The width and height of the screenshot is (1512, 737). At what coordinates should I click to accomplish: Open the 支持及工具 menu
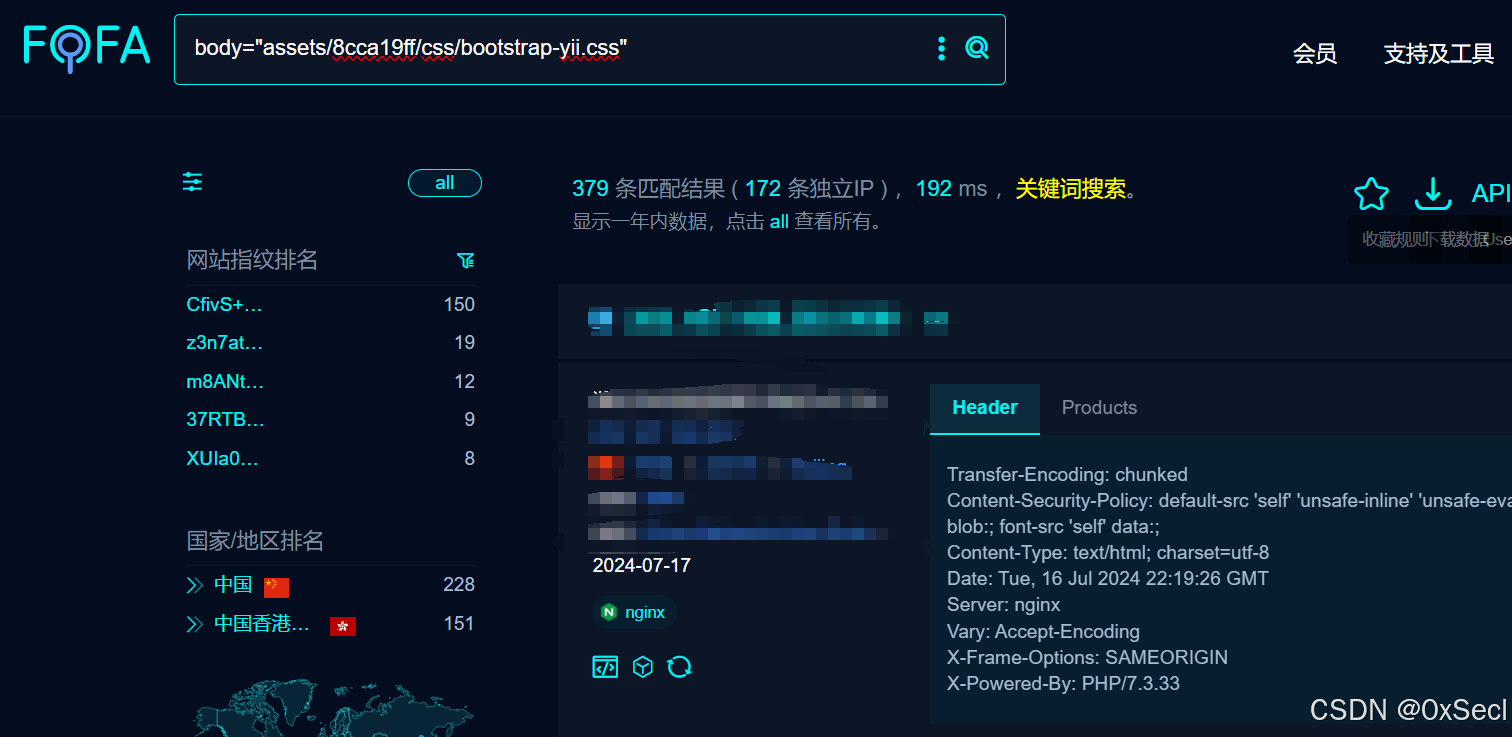[1439, 54]
